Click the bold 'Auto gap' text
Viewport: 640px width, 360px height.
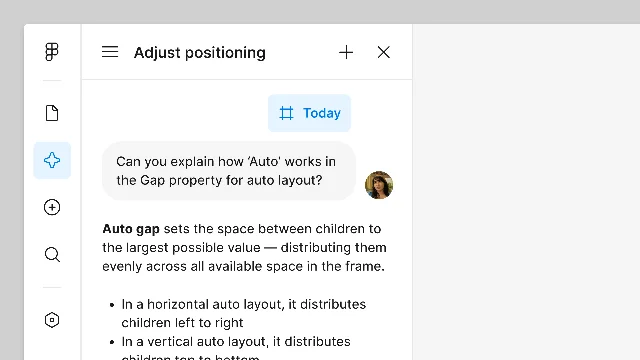(131, 229)
